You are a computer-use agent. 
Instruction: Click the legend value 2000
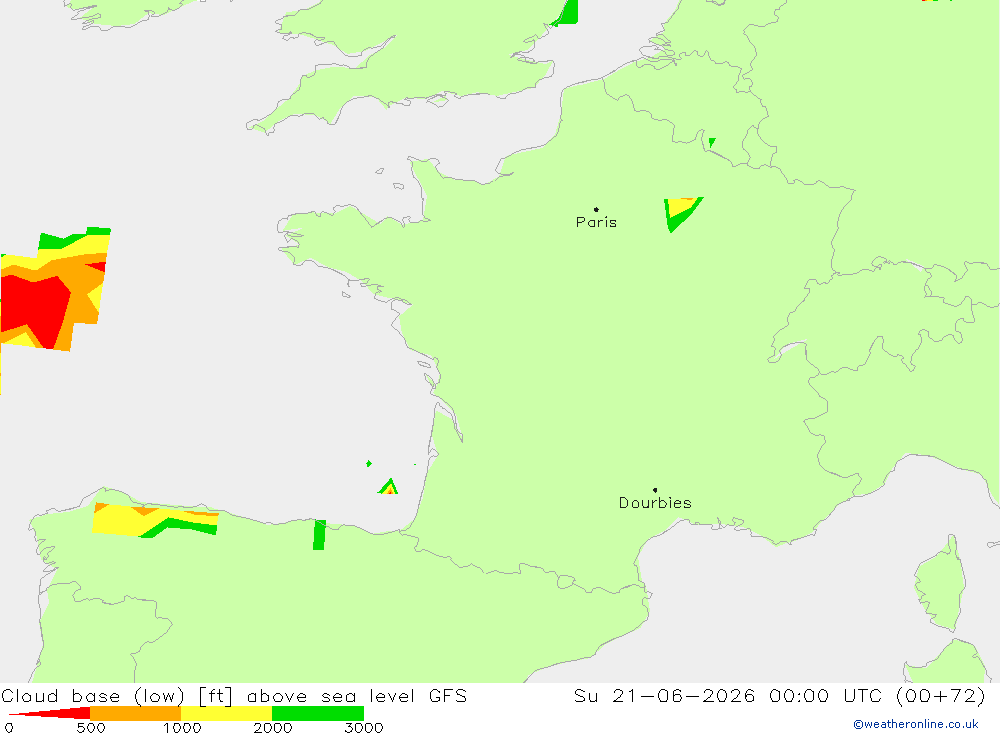273,727
